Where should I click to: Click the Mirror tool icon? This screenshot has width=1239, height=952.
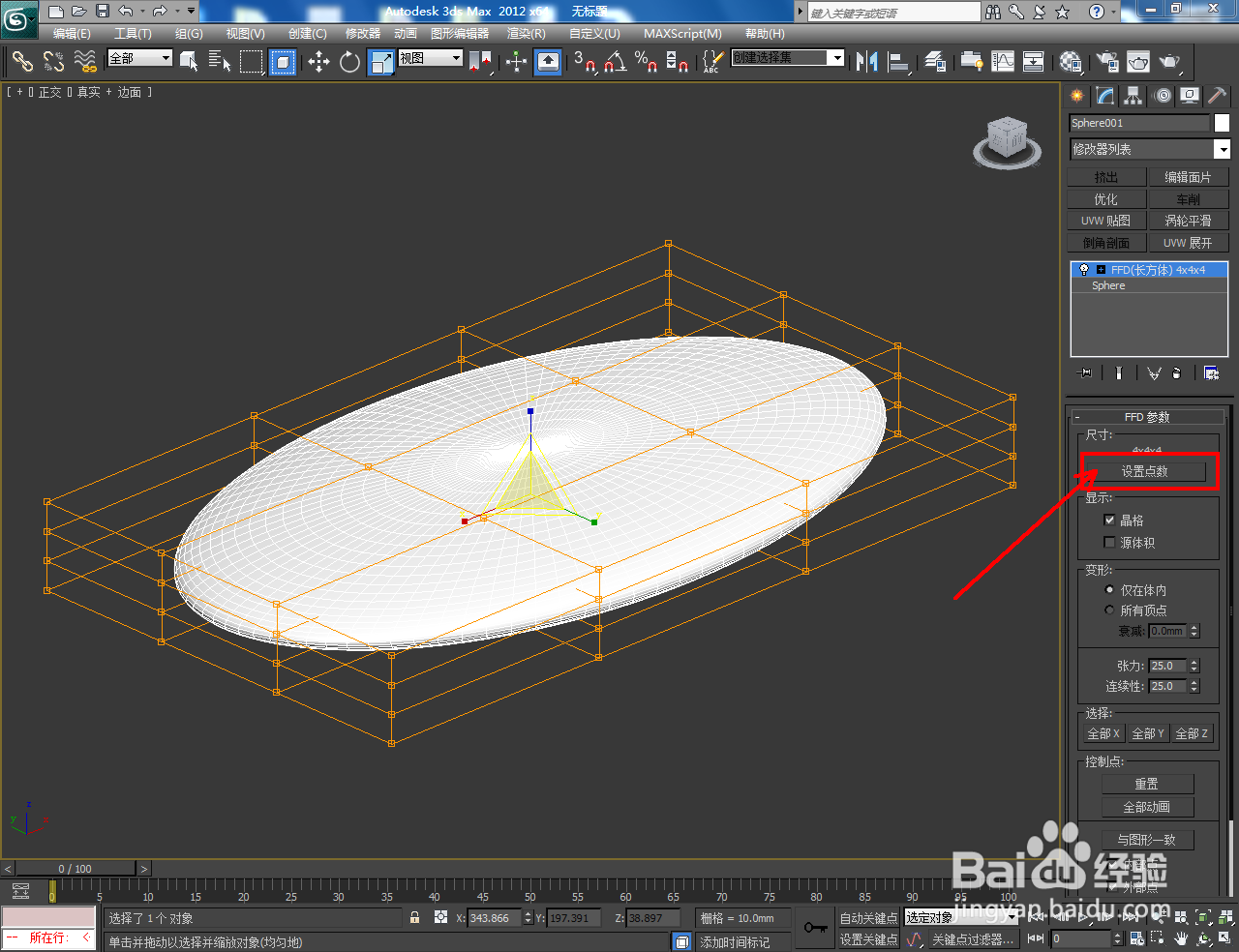coord(867,62)
